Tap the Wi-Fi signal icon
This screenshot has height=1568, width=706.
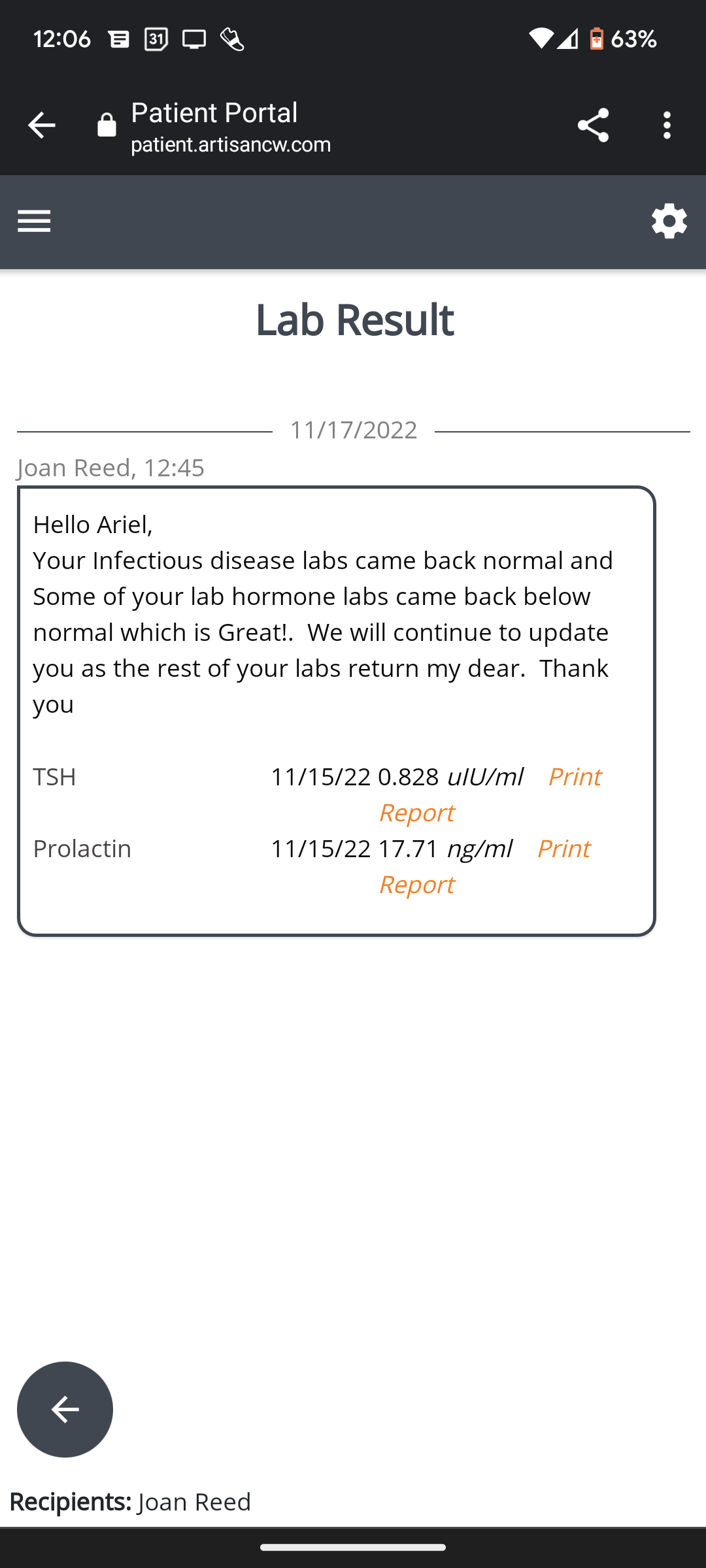click(x=541, y=39)
